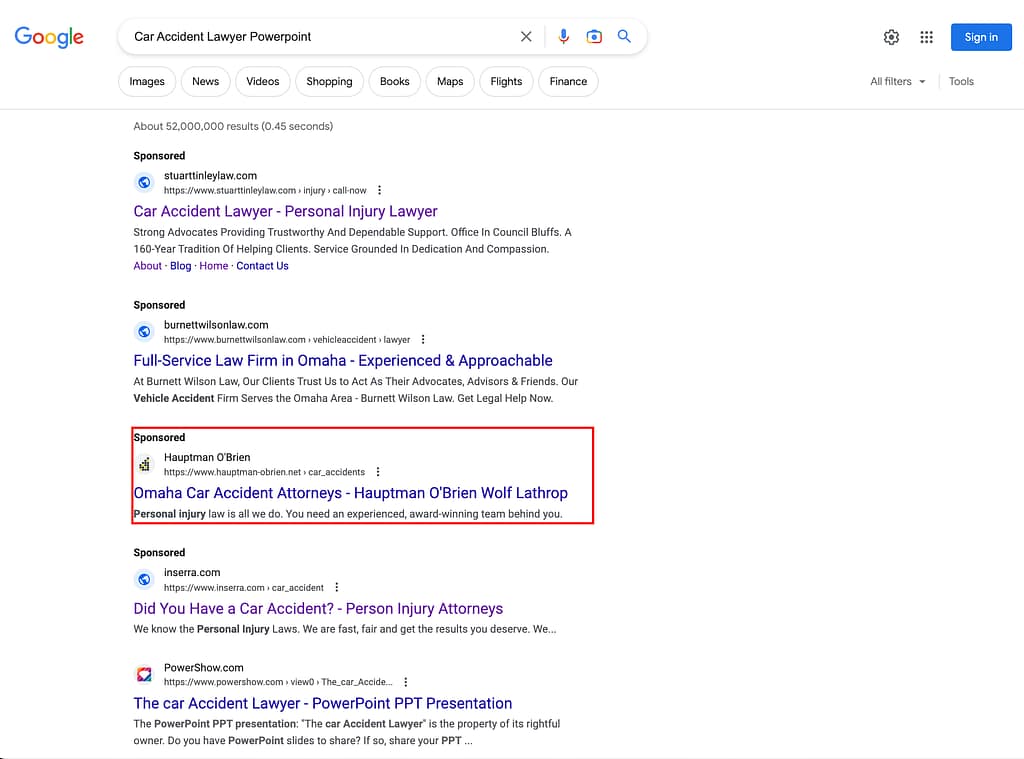This screenshot has width=1024, height=759.
Task: Switch to the Shopping tab
Action: point(329,82)
